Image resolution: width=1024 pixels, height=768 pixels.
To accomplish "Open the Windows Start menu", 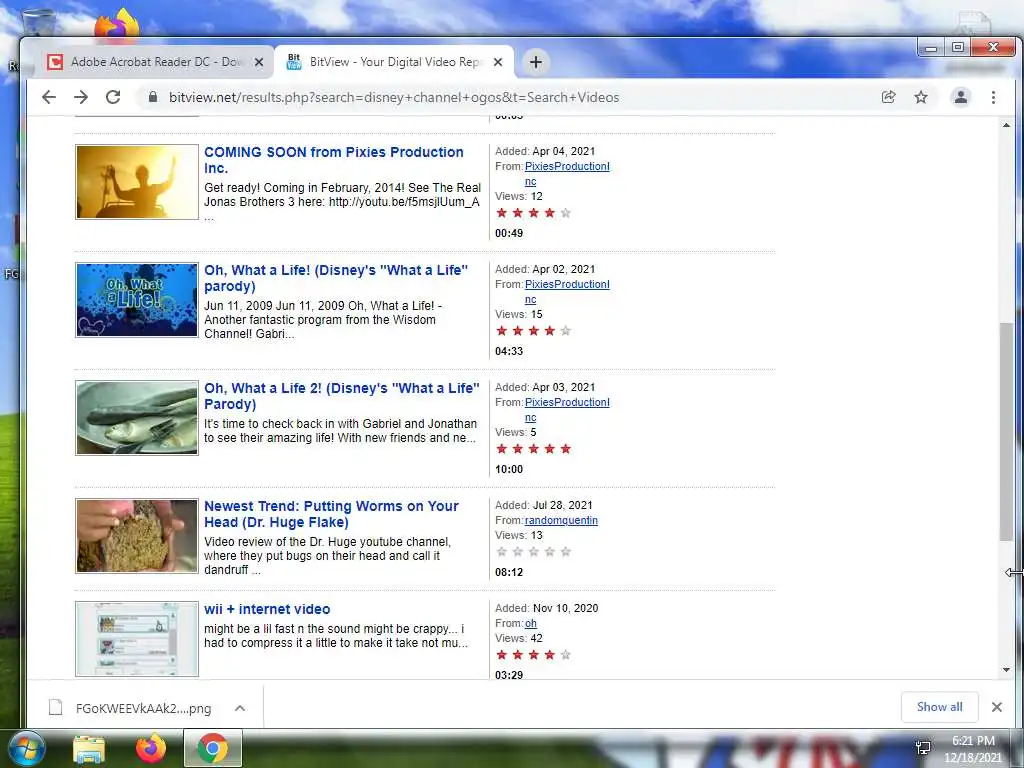I will tap(27, 748).
